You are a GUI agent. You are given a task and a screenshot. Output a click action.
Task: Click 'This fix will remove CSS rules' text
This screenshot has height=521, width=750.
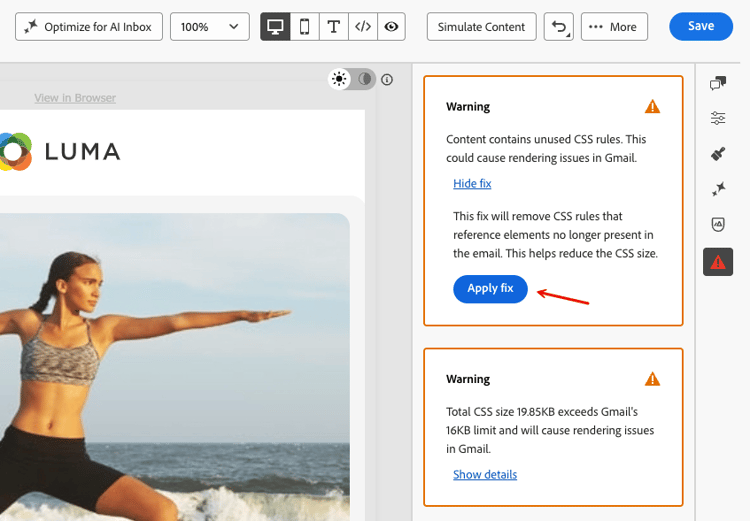pyautogui.click(x=555, y=235)
